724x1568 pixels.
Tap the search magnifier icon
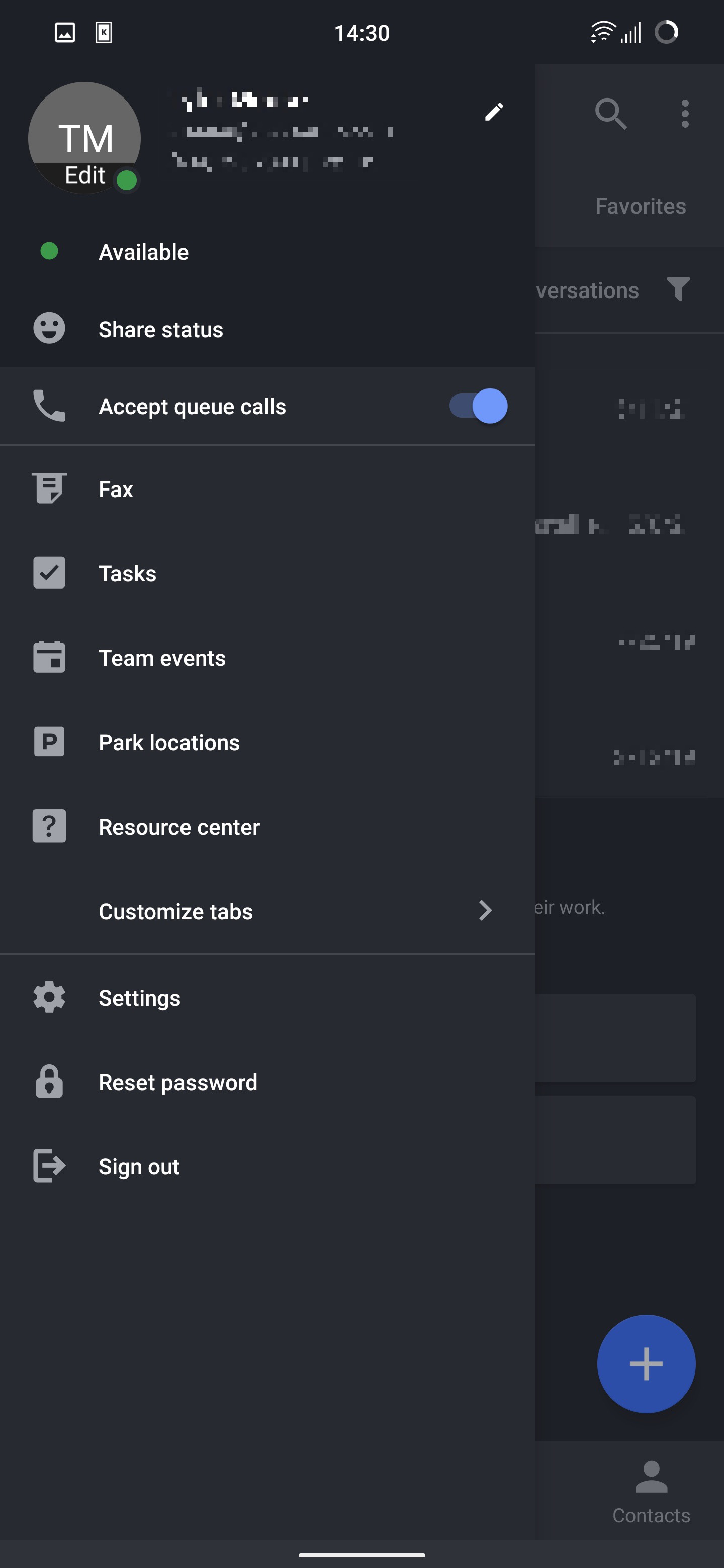[611, 114]
